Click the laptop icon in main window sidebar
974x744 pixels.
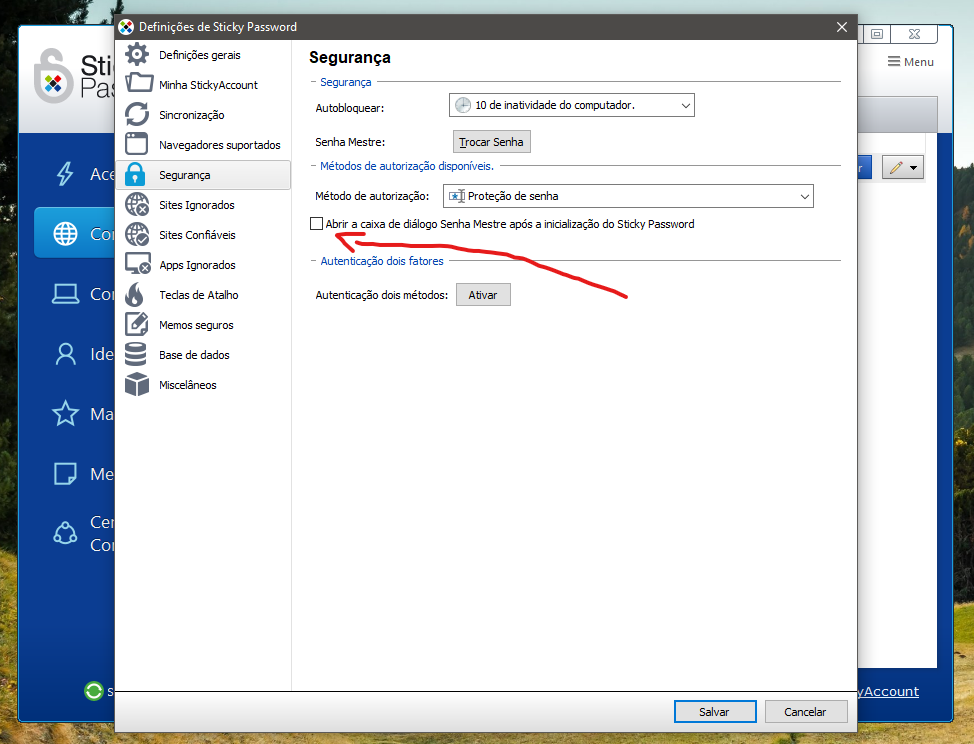tap(65, 294)
